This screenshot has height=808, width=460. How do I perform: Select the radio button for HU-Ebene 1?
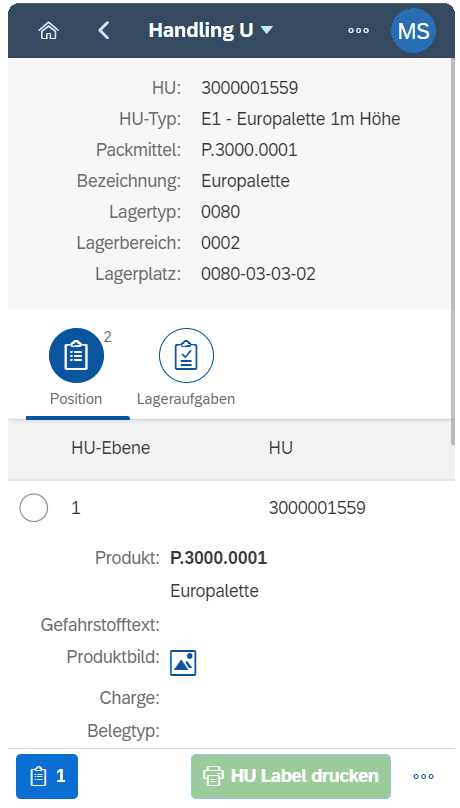click(33, 508)
